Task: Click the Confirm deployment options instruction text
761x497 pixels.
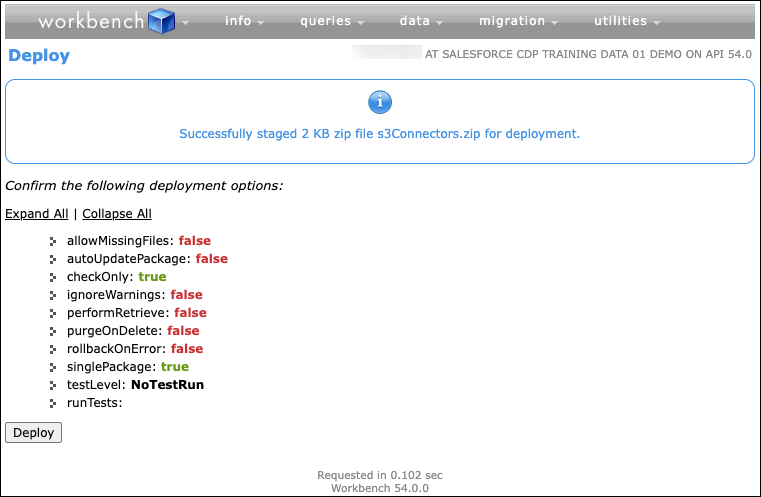Action: [x=144, y=185]
